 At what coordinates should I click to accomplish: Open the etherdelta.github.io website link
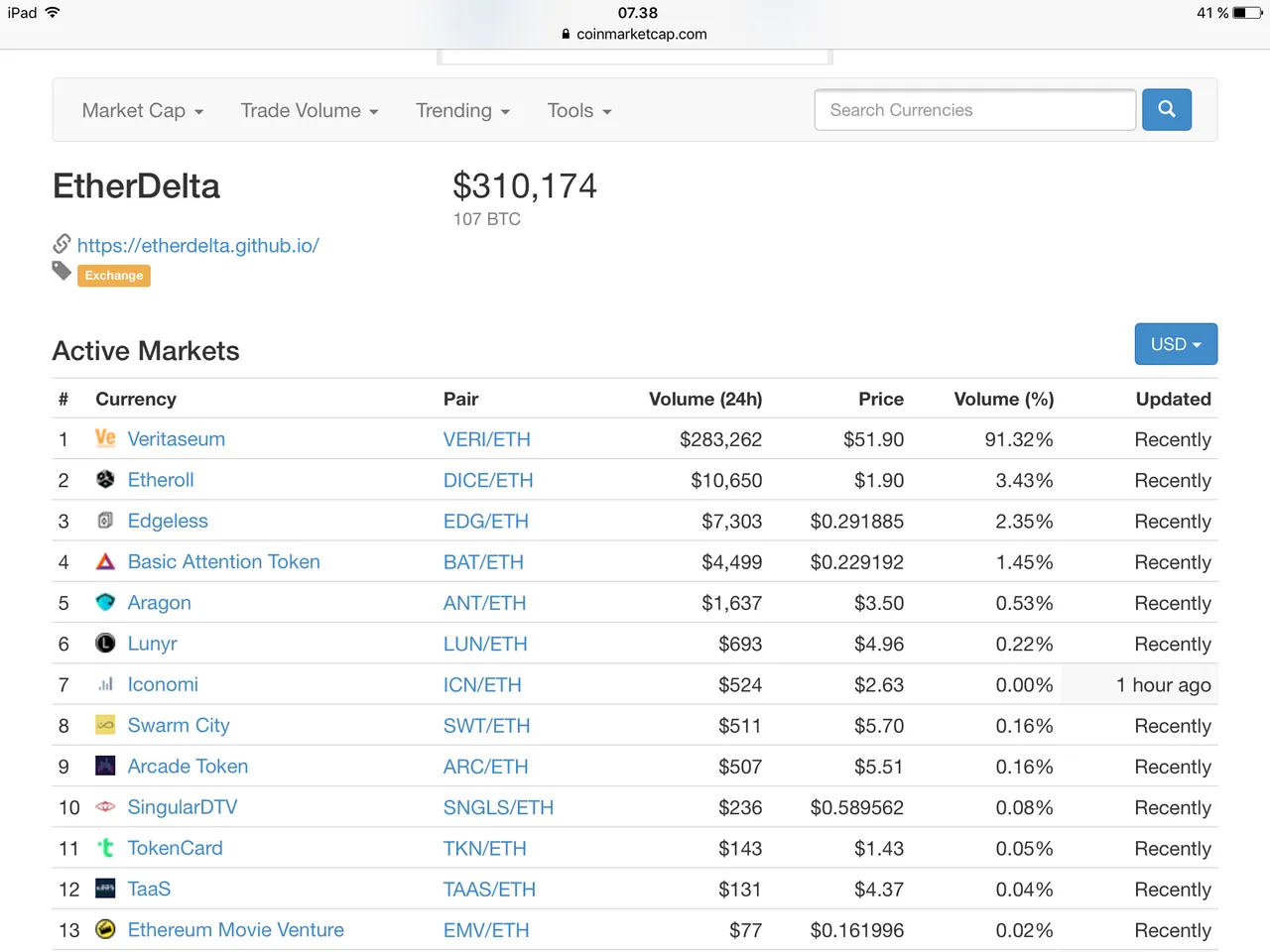[x=198, y=245]
